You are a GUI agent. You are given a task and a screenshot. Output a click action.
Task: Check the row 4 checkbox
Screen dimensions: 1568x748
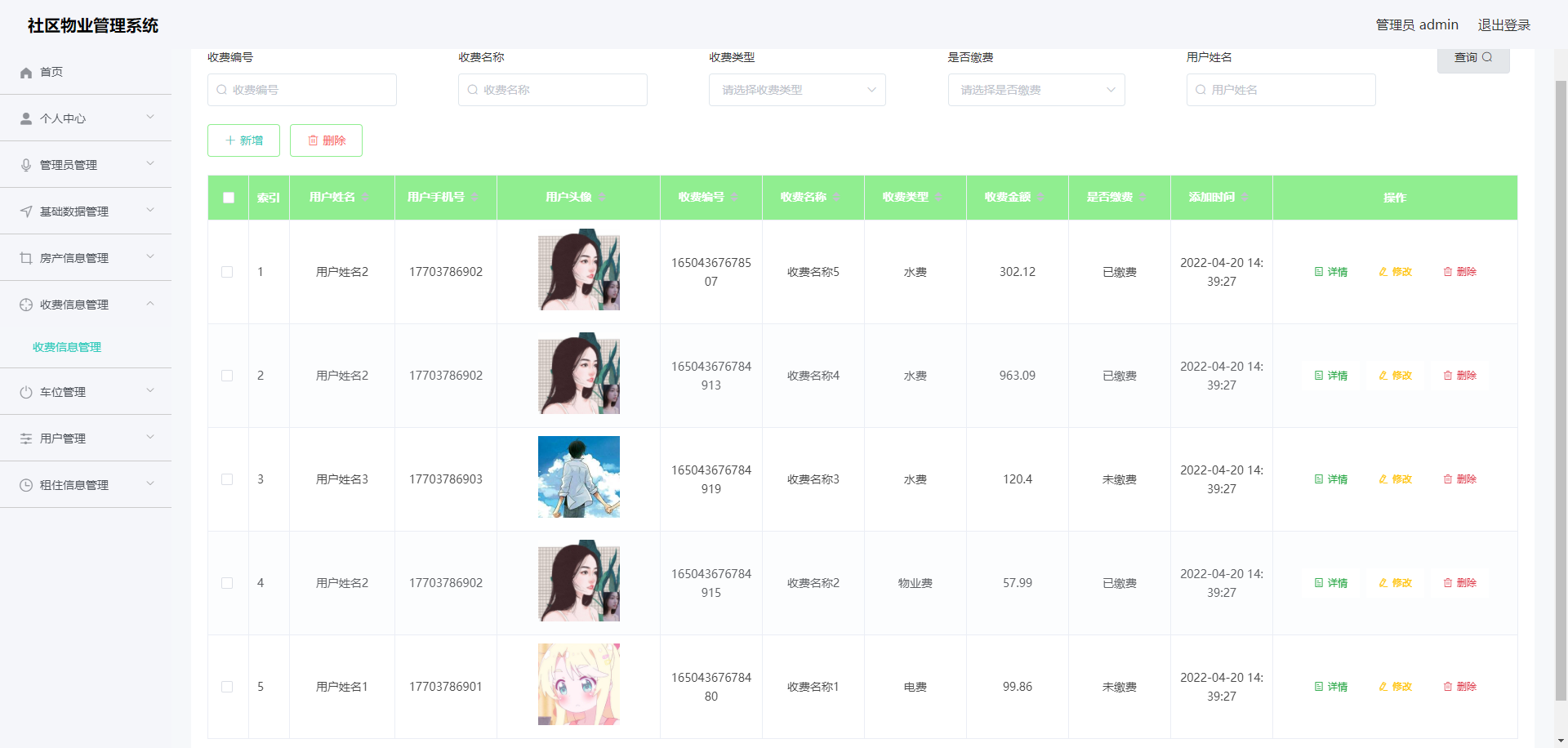pyautogui.click(x=227, y=583)
